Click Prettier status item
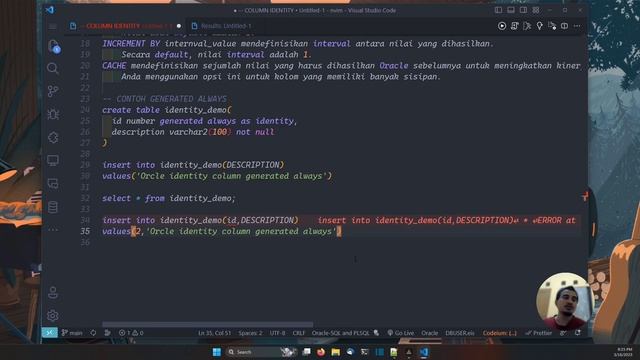Image resolution: width=640 pixels, height=360 pixels. 538,333
